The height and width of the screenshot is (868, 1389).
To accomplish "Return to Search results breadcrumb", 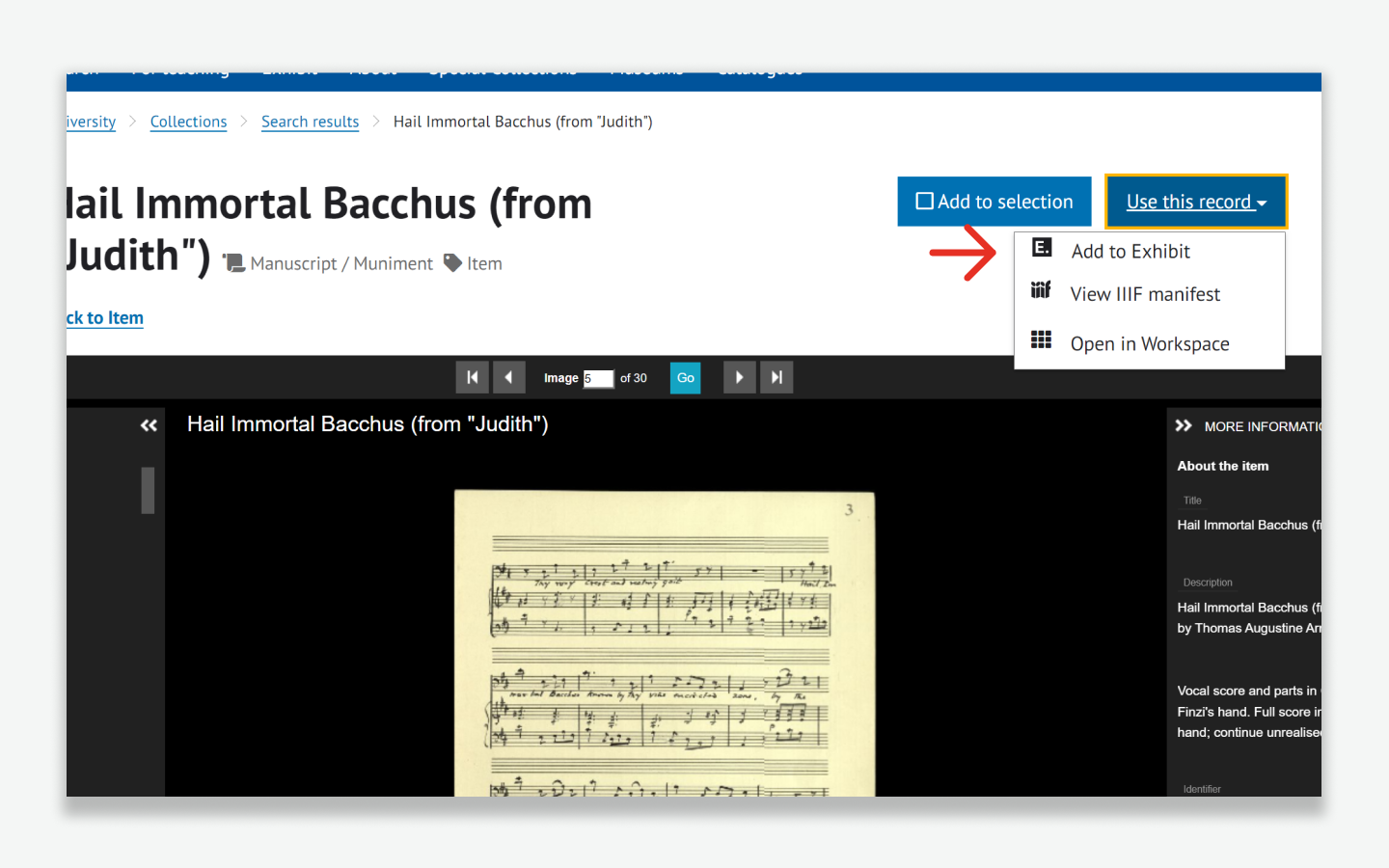I will click(310, 122).
